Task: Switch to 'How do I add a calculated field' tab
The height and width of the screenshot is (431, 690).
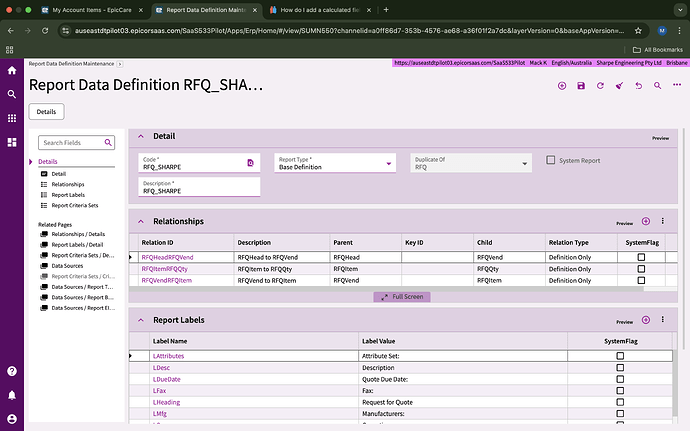Action: 320,10
